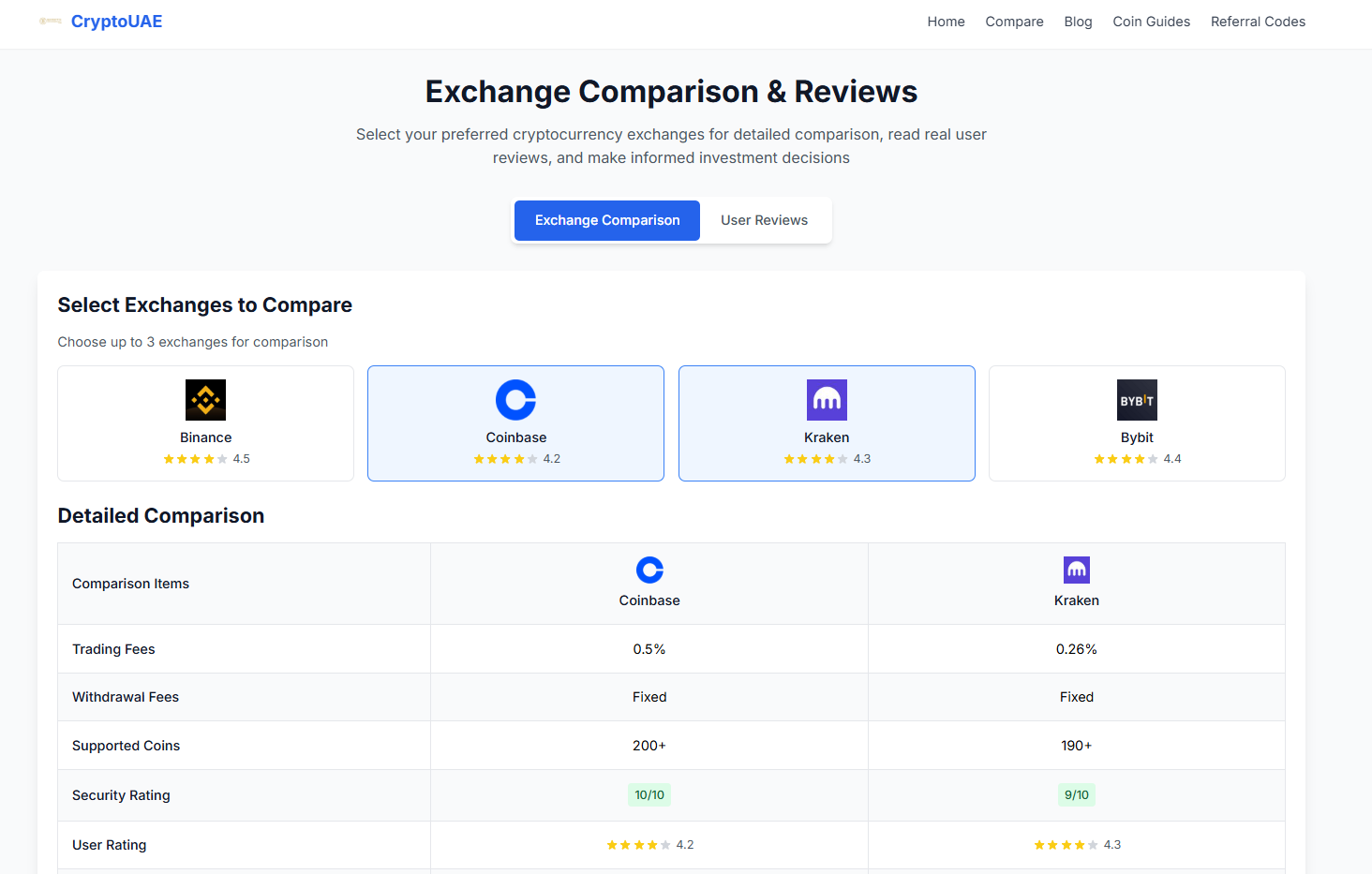Image resolution: width=1372 pixels, height=874 pixels.
Task: Click the Kraken logo in its selection card
Action: [827, 399]
